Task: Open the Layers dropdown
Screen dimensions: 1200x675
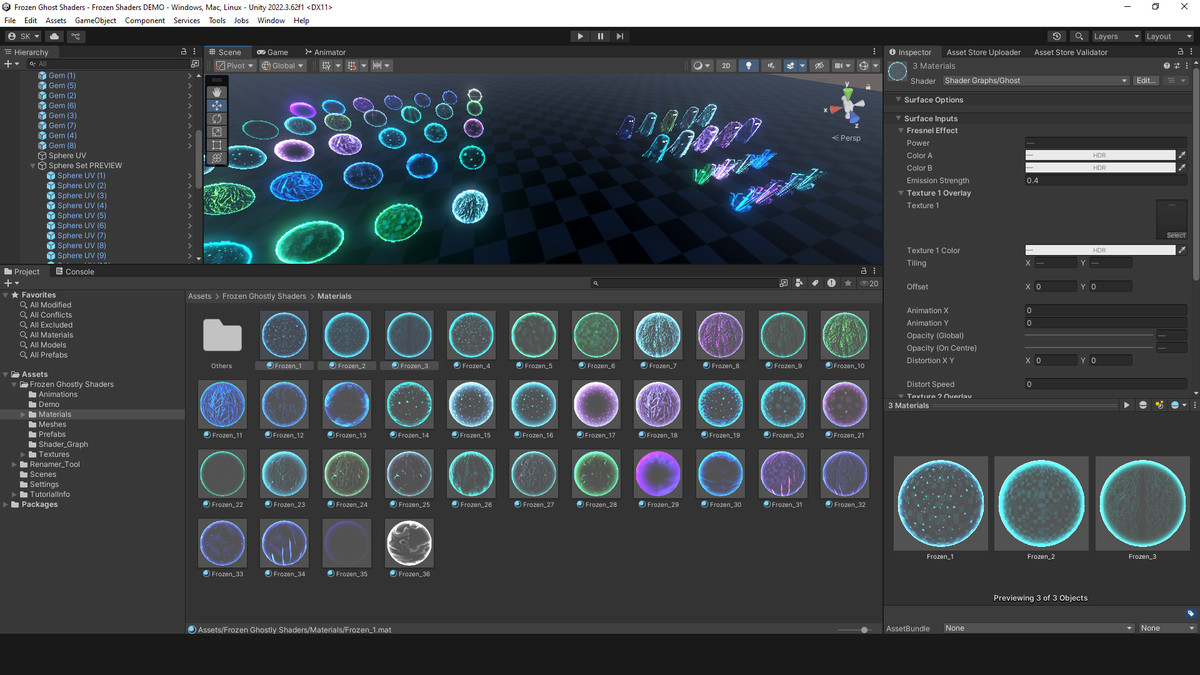Action: coord(1115,36)
